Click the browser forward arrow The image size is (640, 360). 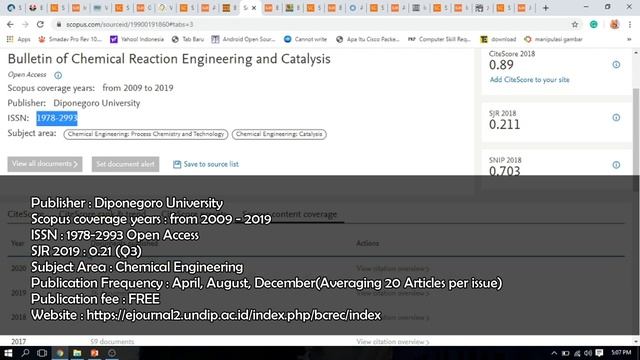pos(25,24)
